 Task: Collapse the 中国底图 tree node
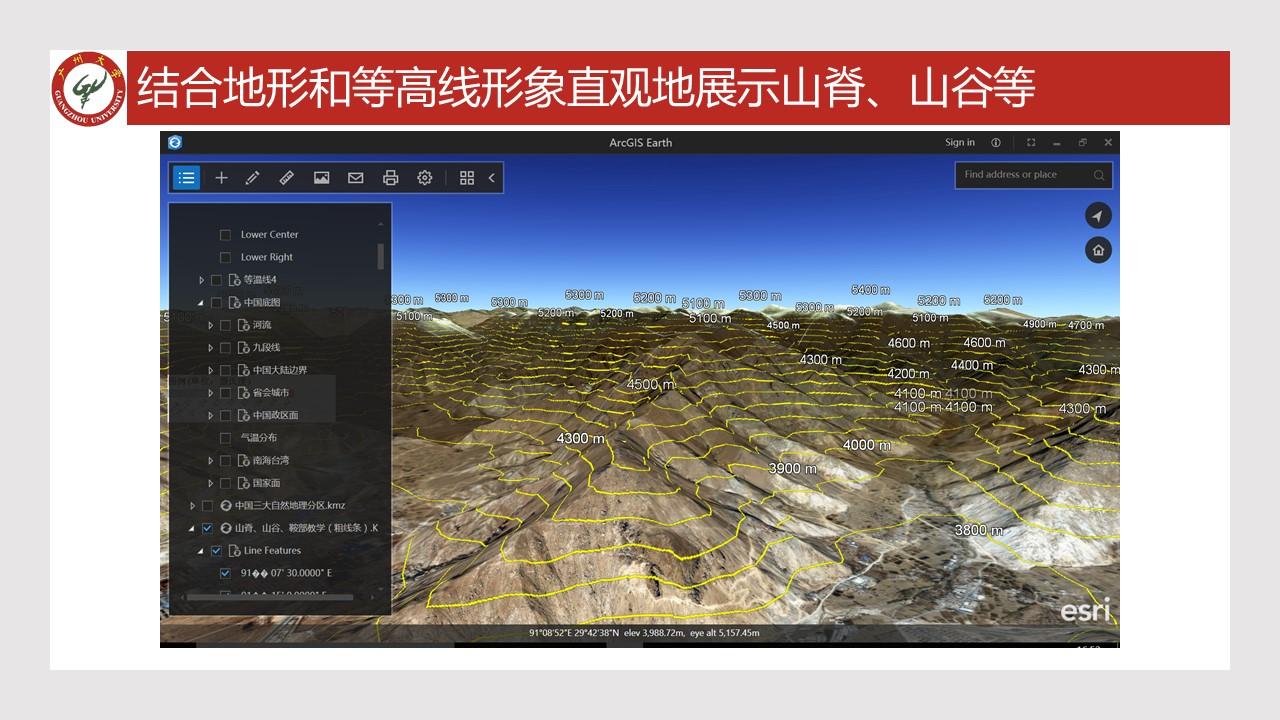[x=201, y=302]
